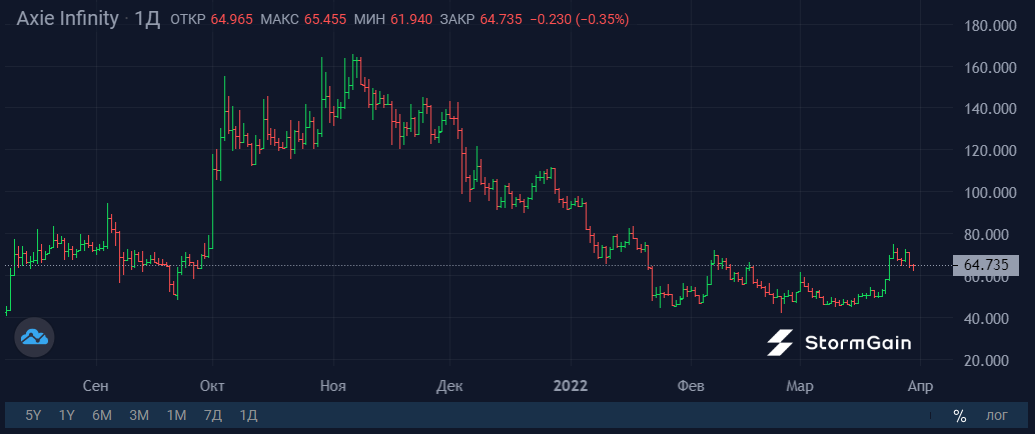Click the Мар date axis label
The height and width of the screenshot is (434, 1035).
[x=800, y=386]
